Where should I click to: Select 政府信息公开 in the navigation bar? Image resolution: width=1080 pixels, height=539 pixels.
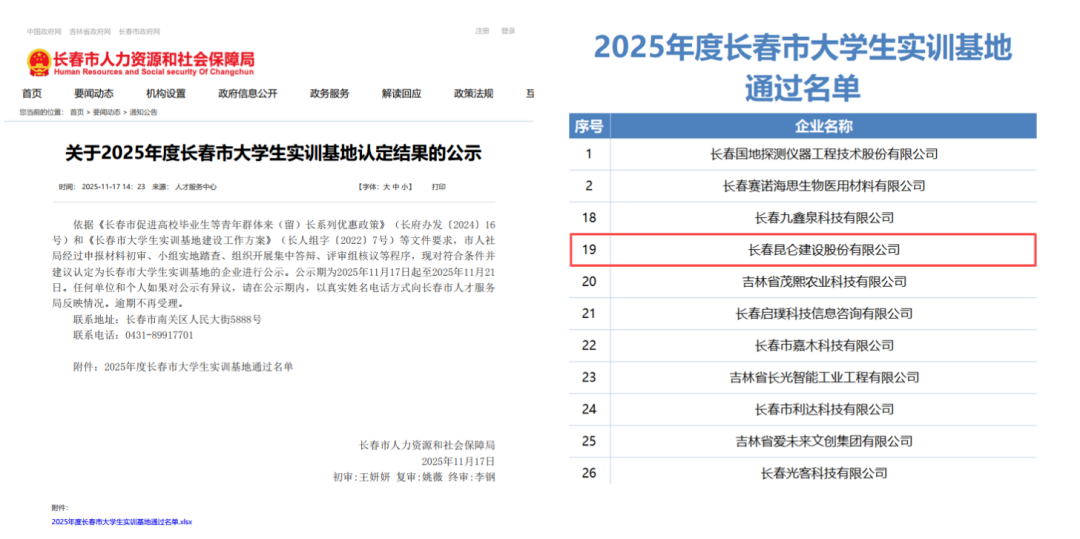point(247,94)
